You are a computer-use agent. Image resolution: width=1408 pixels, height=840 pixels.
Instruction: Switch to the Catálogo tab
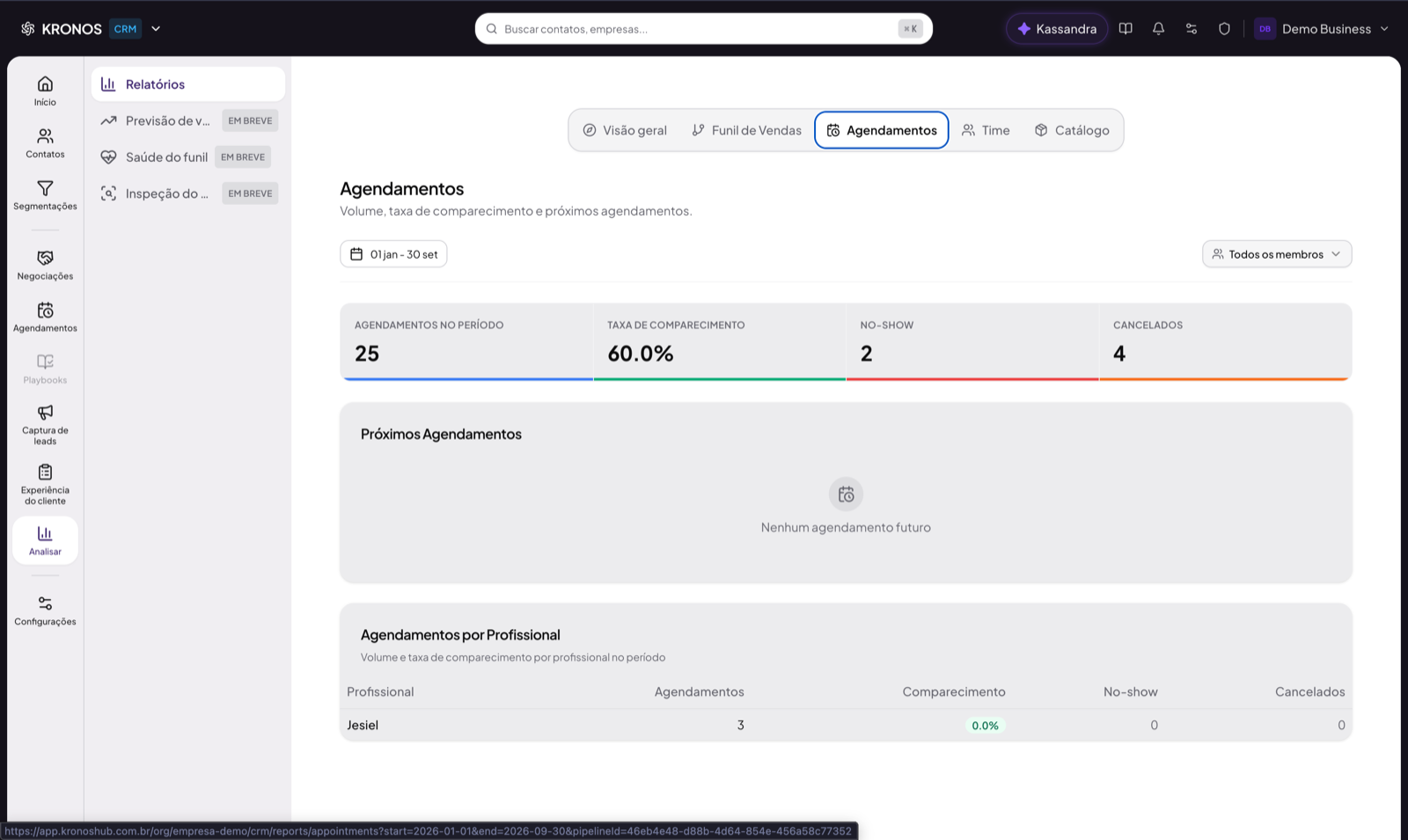tap(1072, 130)
